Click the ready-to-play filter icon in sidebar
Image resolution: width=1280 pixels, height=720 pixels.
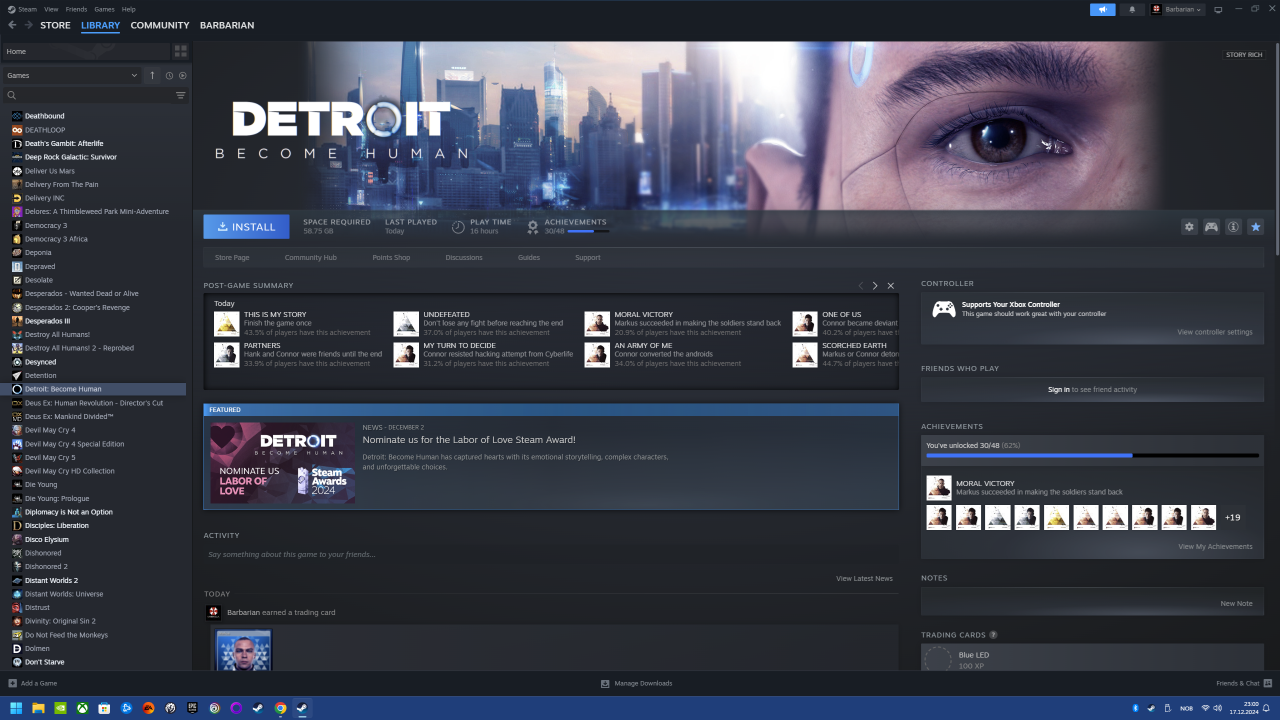182,75
